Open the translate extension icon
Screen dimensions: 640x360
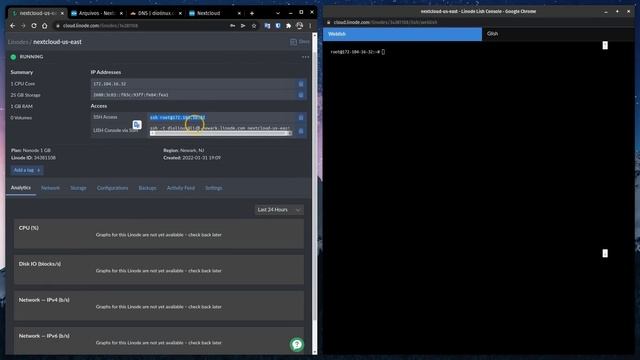click(x=267, y=26)
